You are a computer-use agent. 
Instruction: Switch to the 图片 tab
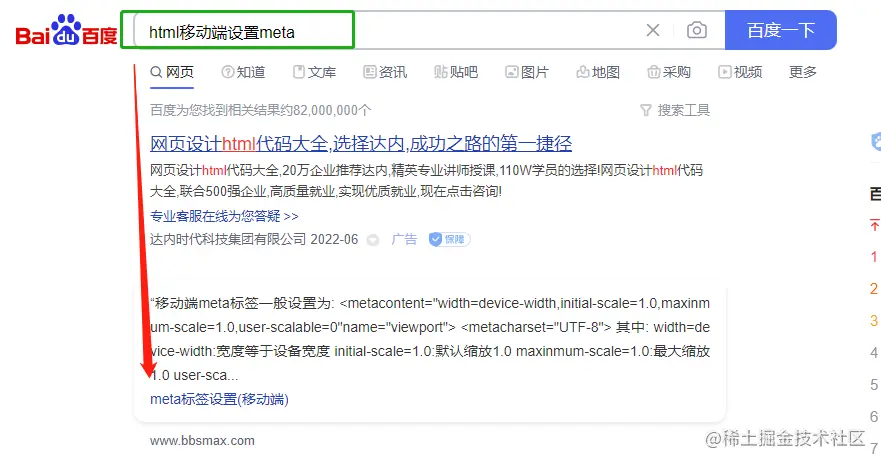[x=527, y=72]
